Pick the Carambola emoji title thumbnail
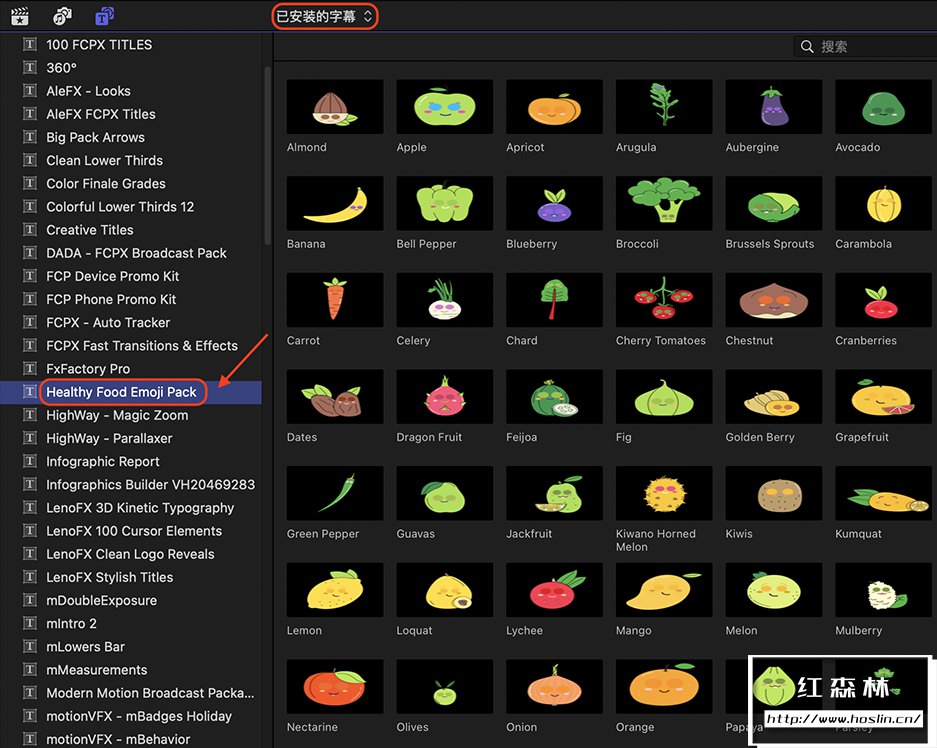This screenshot has height=748, width=937. [883, 203]
